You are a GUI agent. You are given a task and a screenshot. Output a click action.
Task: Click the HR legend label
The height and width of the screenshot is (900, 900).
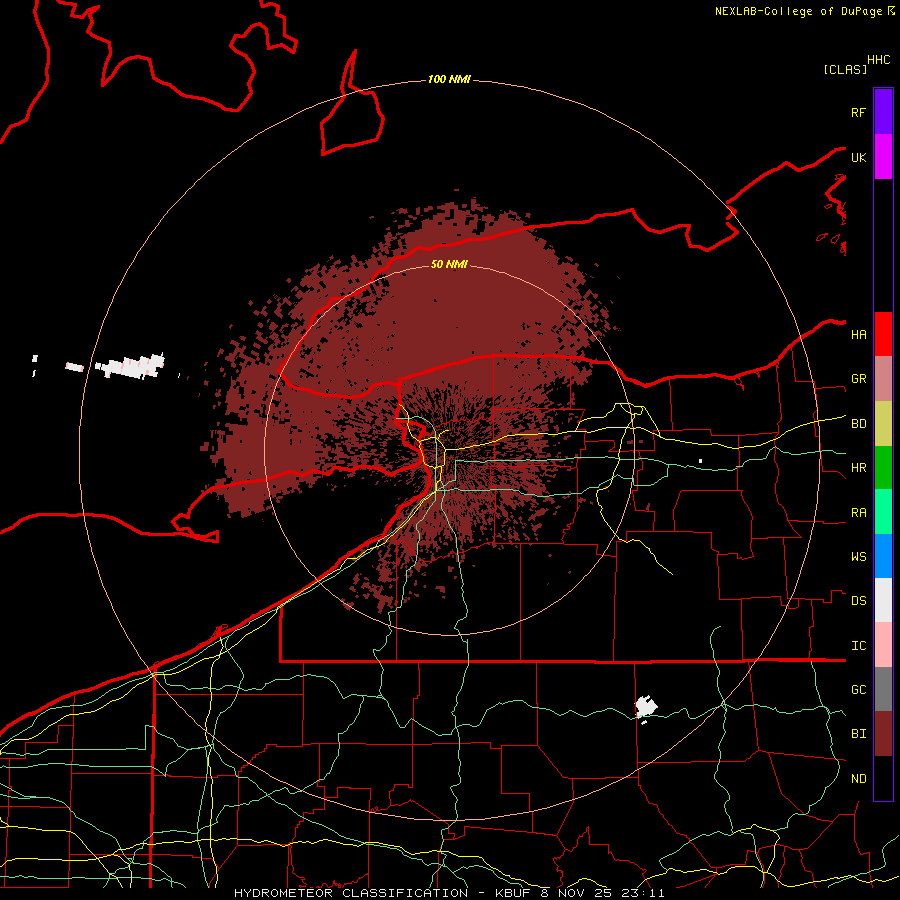click(x=858, y=468)
